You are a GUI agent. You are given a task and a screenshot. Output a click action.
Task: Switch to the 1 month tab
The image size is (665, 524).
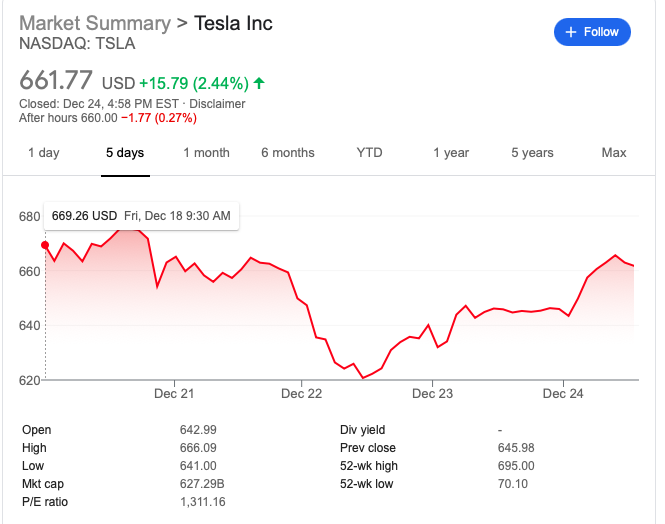tap(206, 153)
